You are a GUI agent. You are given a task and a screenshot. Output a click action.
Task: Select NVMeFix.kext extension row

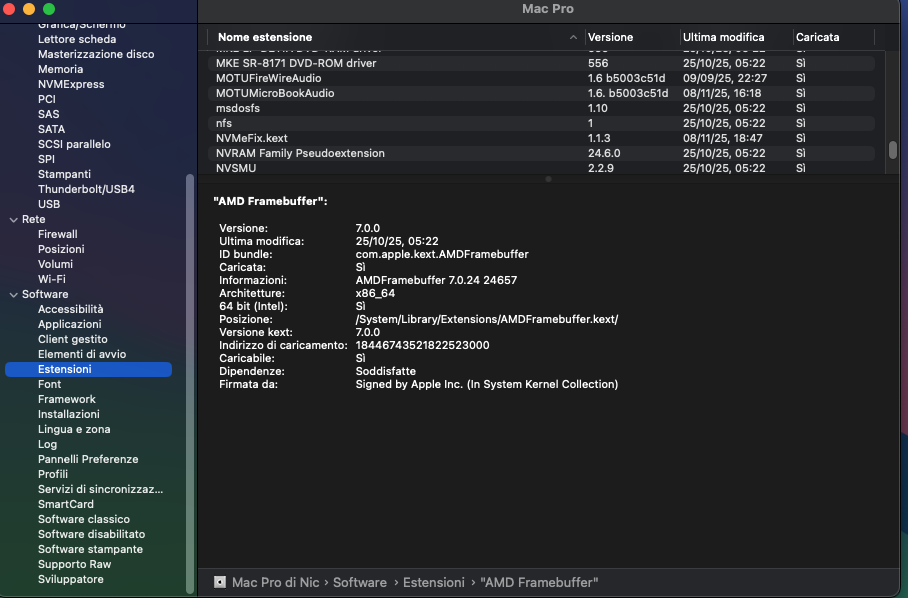(x=541, y=138)
